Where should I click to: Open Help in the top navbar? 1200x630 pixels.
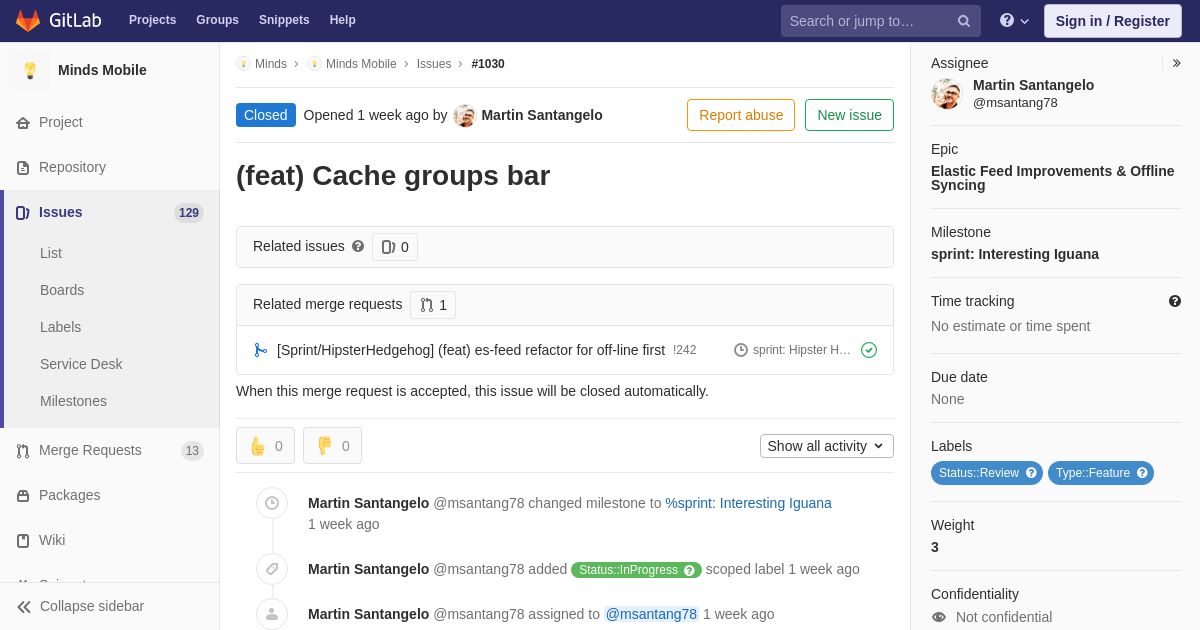tap(343, 20)
